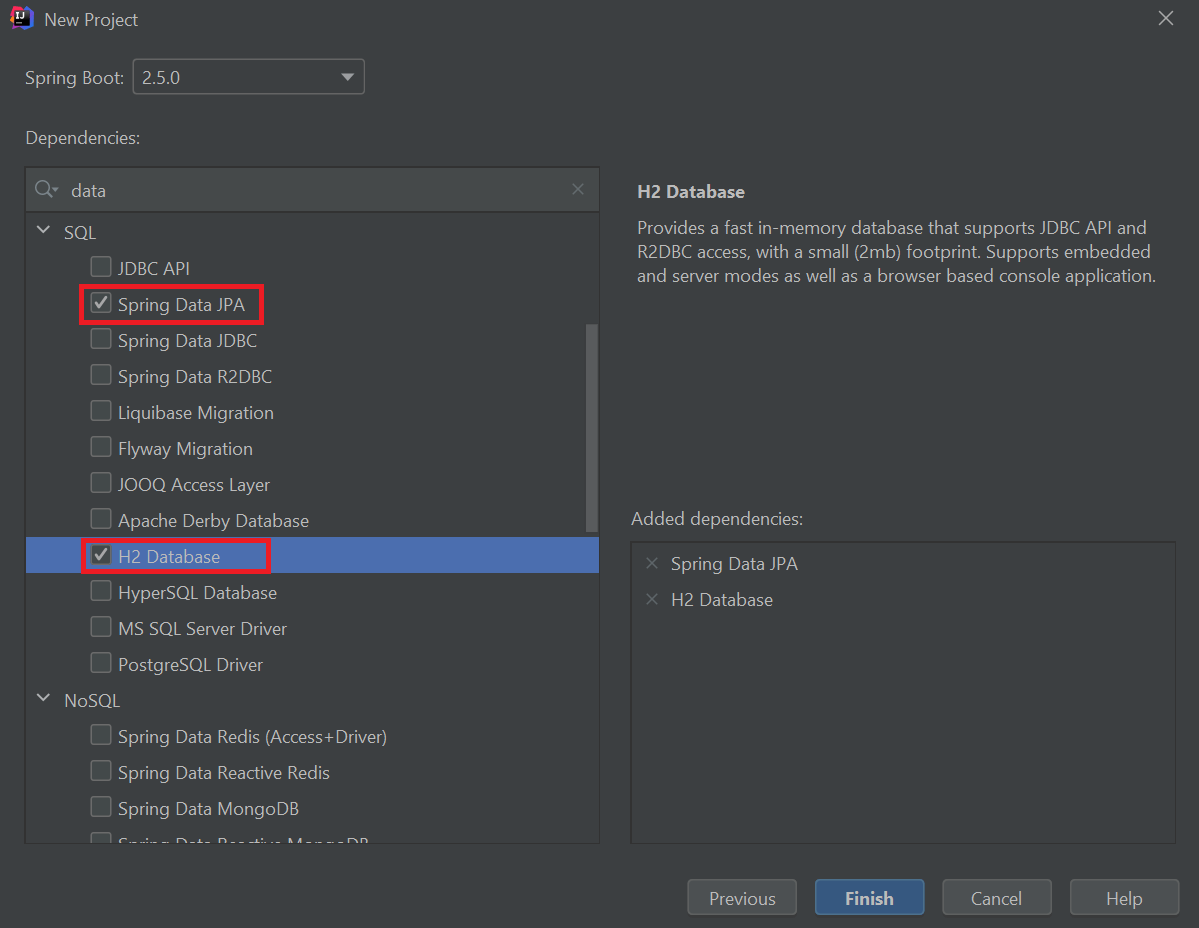Click the search magnifier icon in dependencies
This screenshot has height=928, width=1199.
45,190
